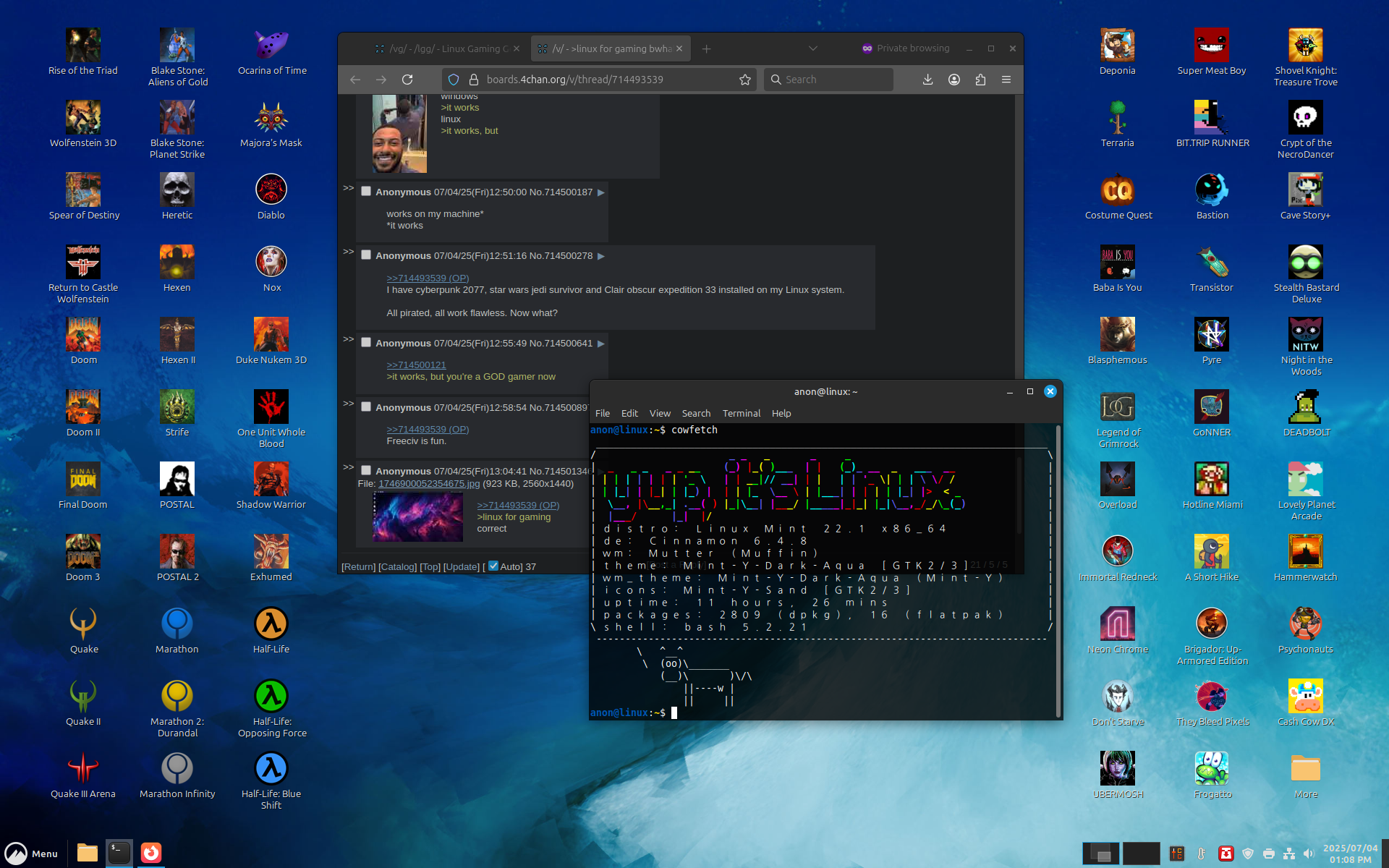The height and width of the screenshot is (868, 1389).
Task: Open the Files manager from the taskbar
Action: [88, 853]
